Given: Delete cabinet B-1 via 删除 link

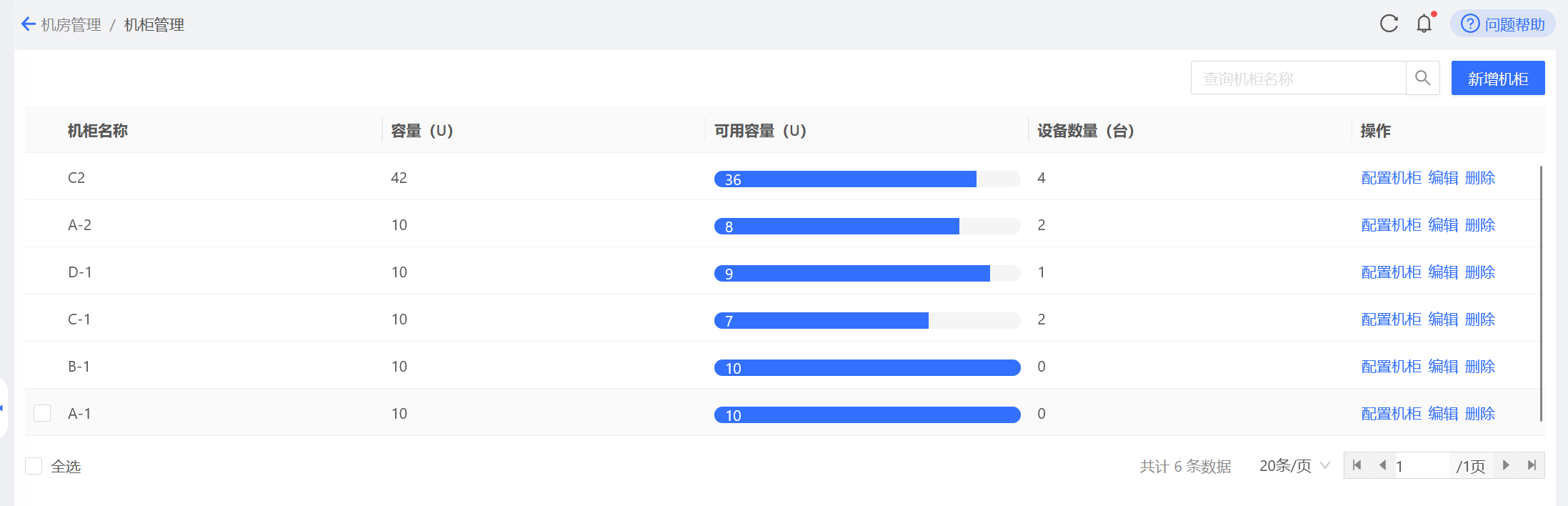Looking at the screenshot, I should click(1479, 367).
